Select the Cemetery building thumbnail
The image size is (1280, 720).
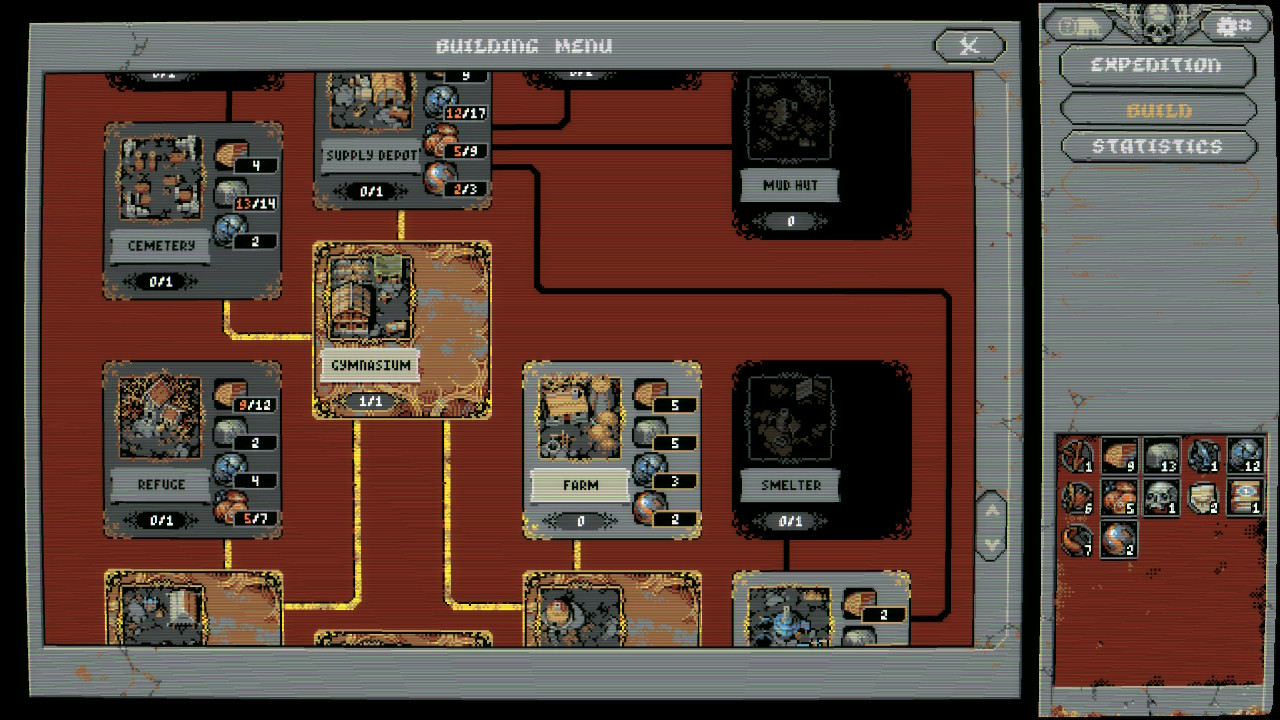[161, 178]
